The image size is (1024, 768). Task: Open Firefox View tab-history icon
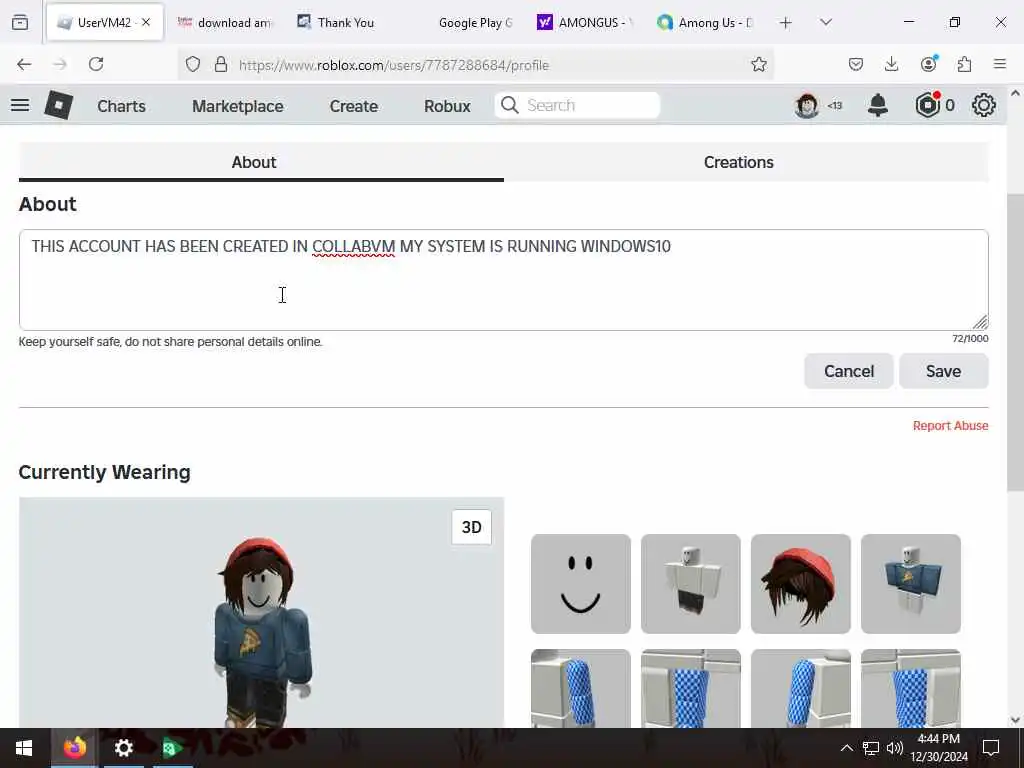[x=20, y=23]
